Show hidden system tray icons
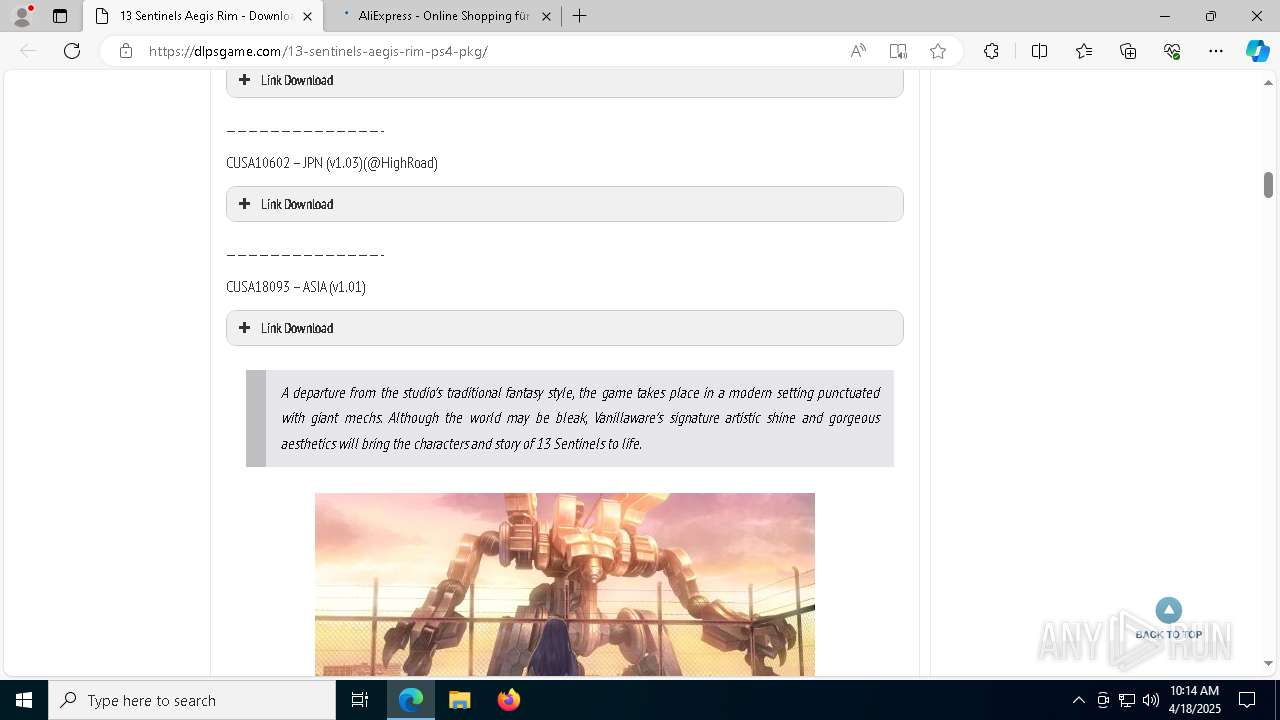This screenshot has height=720, width=1280. click(1078, 700)
